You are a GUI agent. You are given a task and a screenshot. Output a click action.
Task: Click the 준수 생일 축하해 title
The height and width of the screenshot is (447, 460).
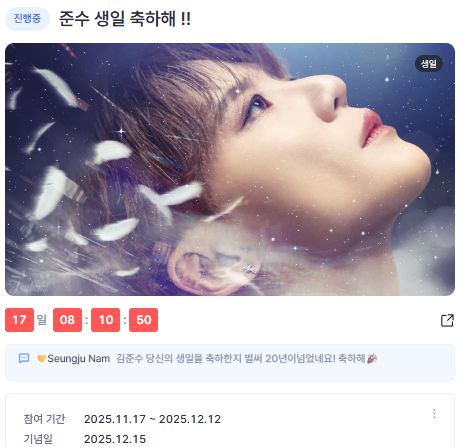coord(125,19)
